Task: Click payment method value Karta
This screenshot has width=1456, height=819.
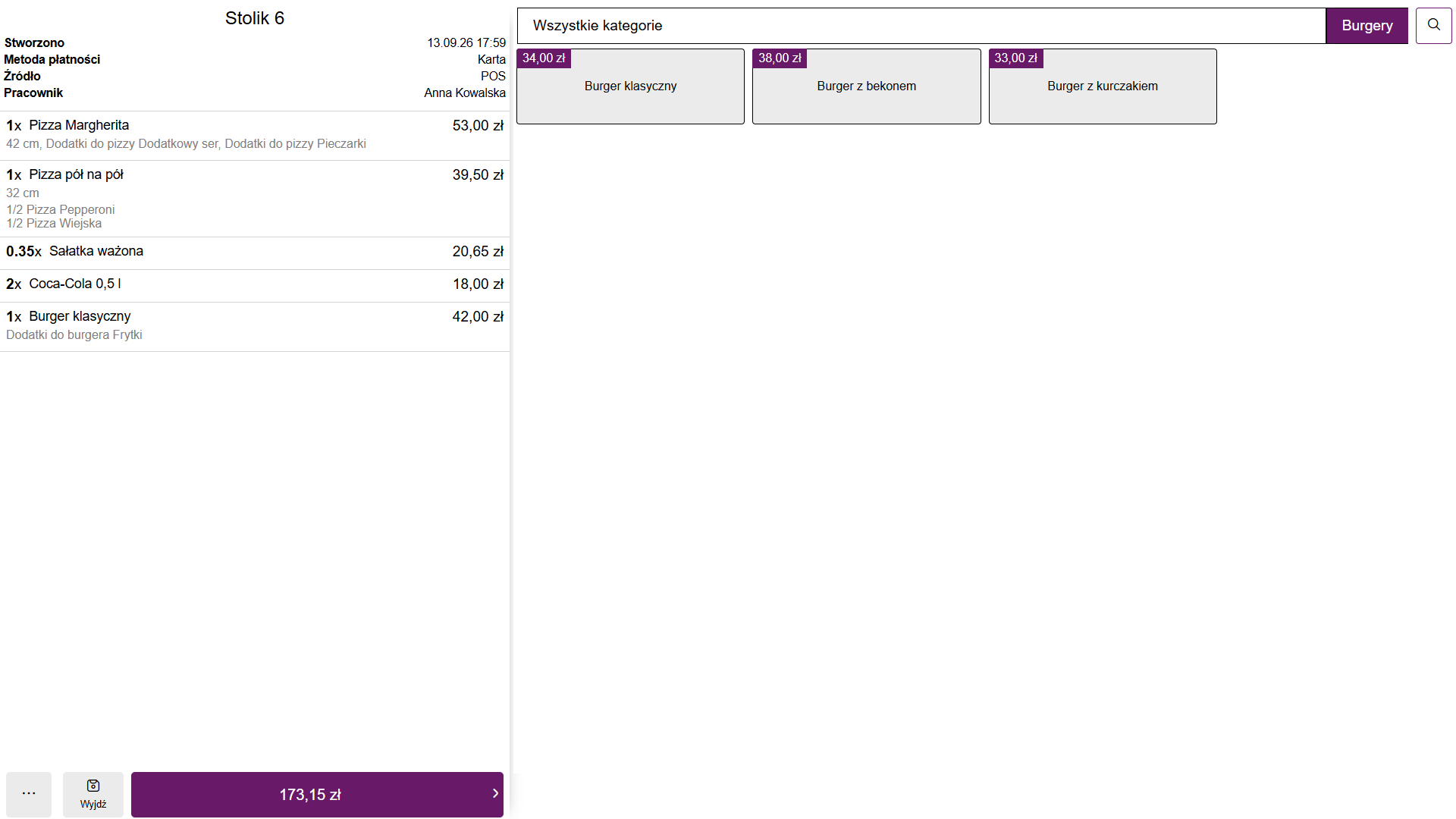Action: coord(491,59)
